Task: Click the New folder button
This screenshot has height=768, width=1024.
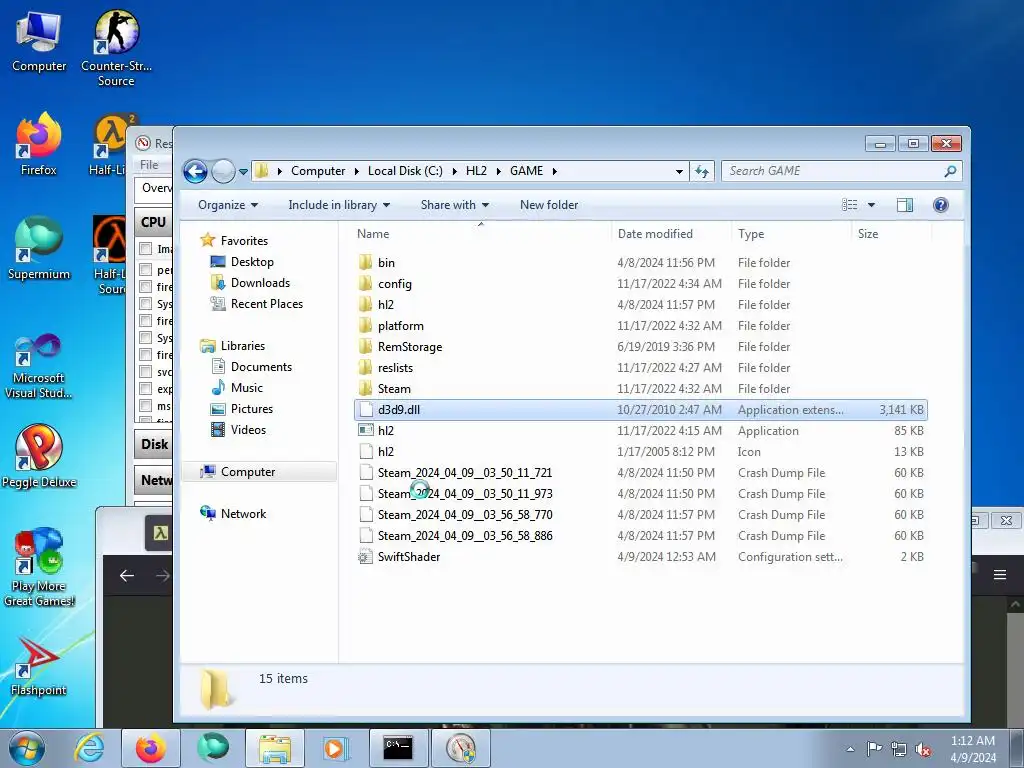Action: 549,205
